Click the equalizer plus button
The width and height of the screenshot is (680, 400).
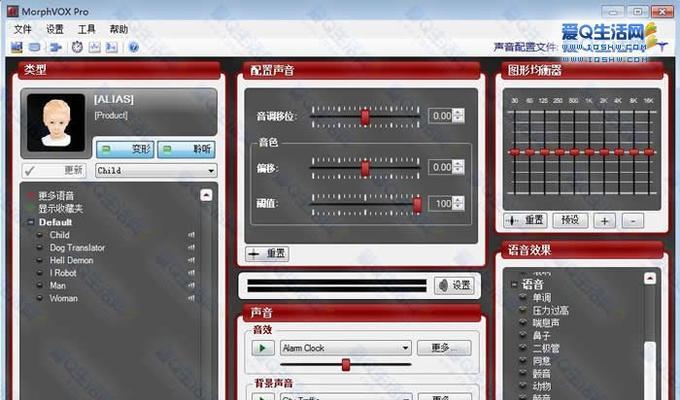tap(605, 221)
